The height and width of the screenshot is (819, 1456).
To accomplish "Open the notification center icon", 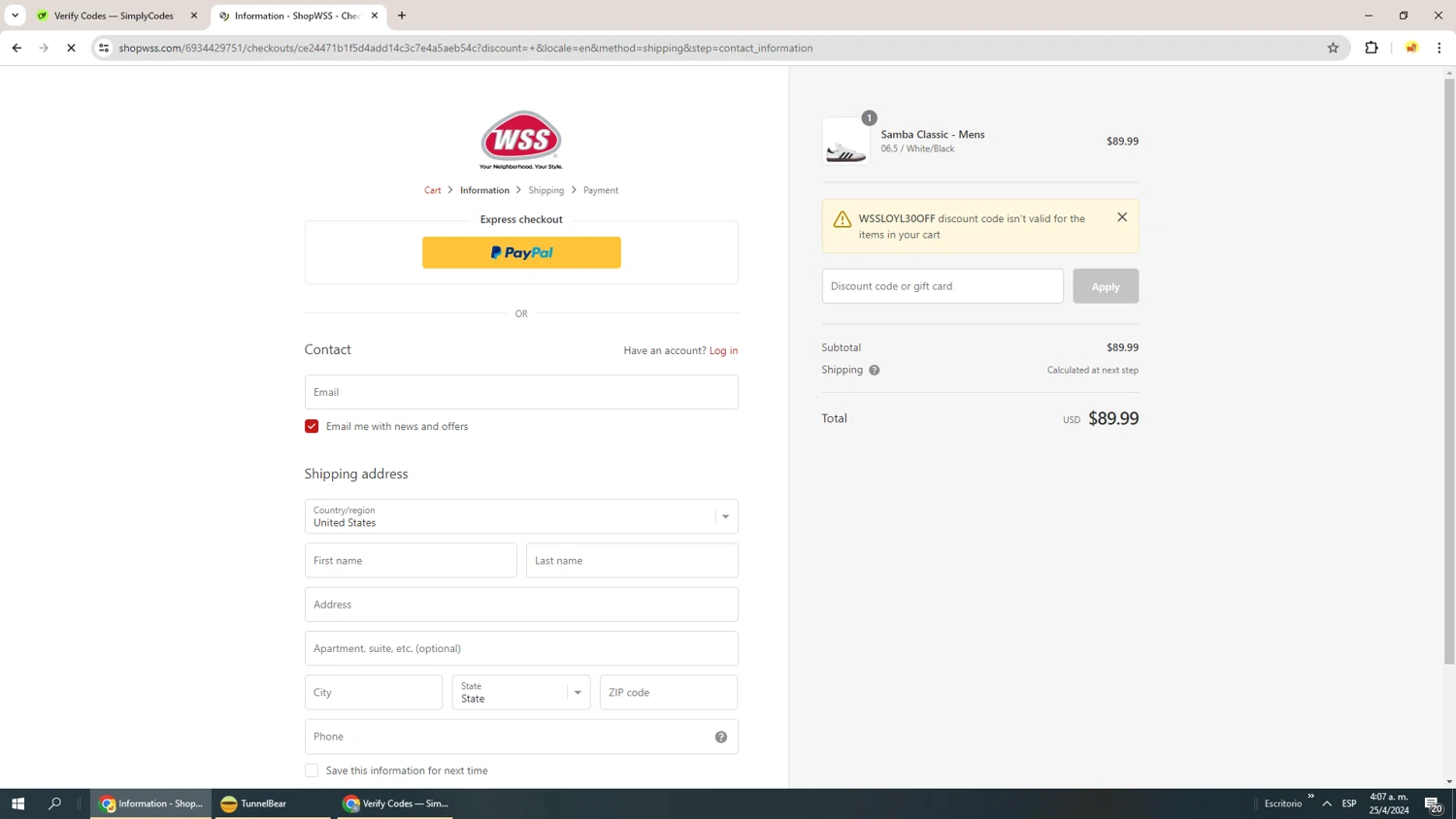I will (1434, 803).
